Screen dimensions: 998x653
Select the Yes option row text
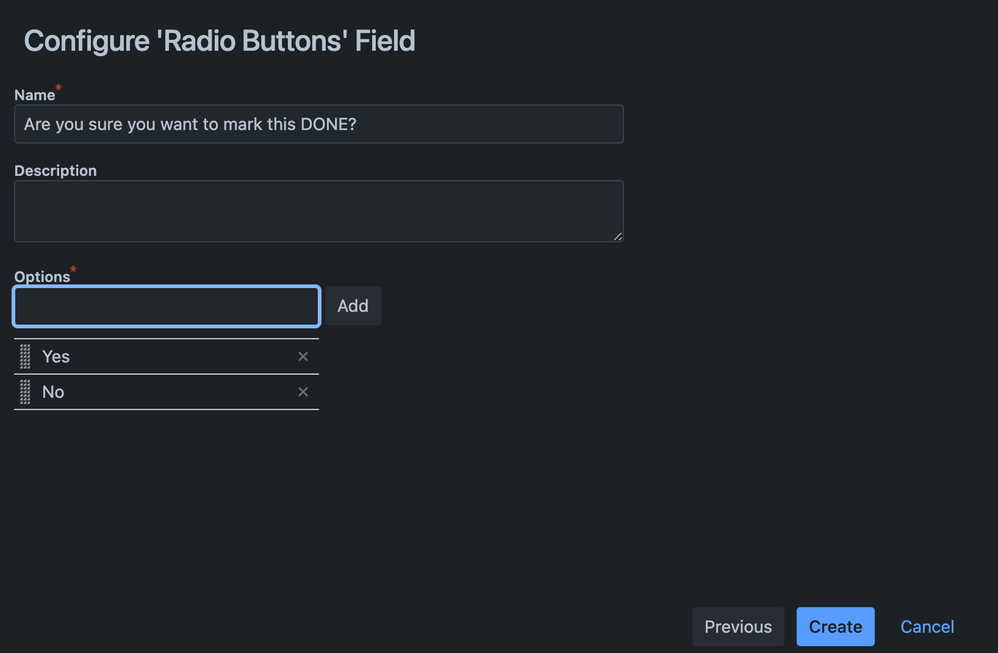(56, 357)
